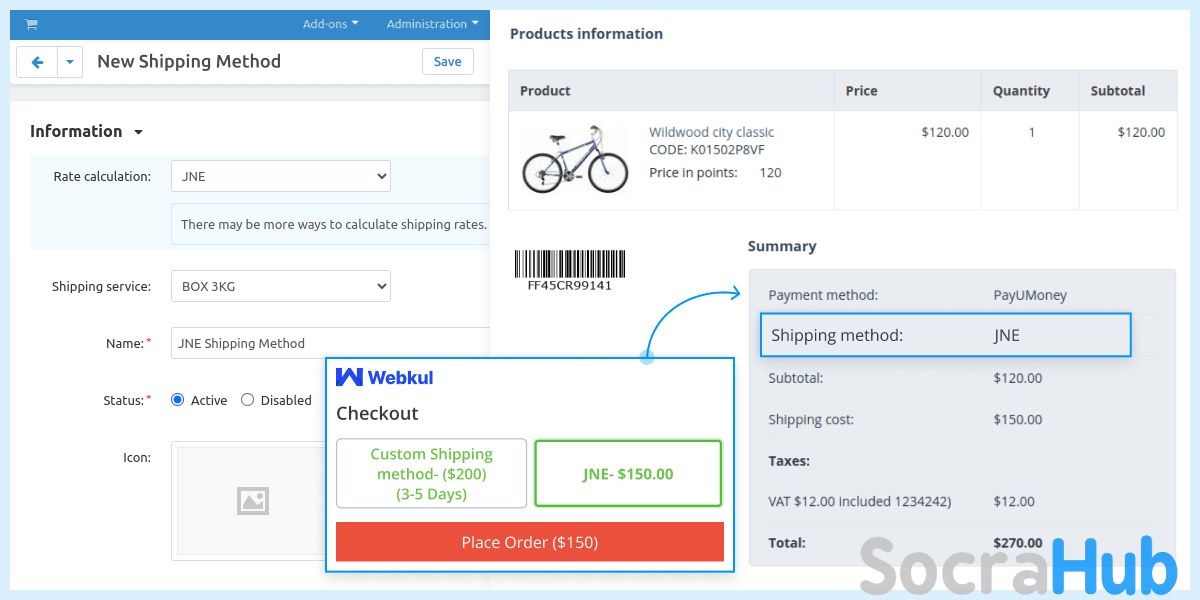This screenshot has height=600, width=1200.
Task: Open the dropdown caret beside back arrow
Action: (70, 62)
